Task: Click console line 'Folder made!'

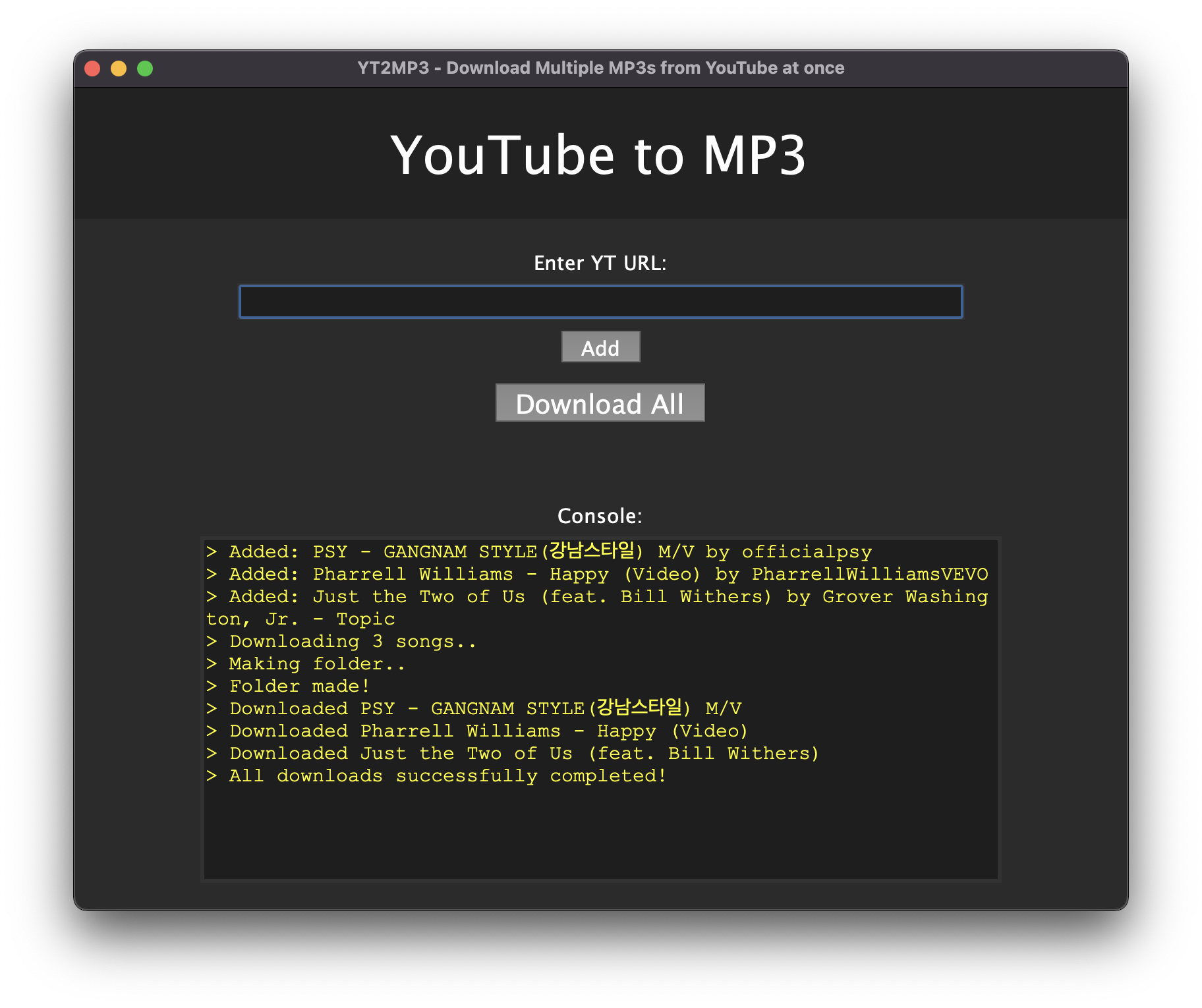Action: pos(287,686)
